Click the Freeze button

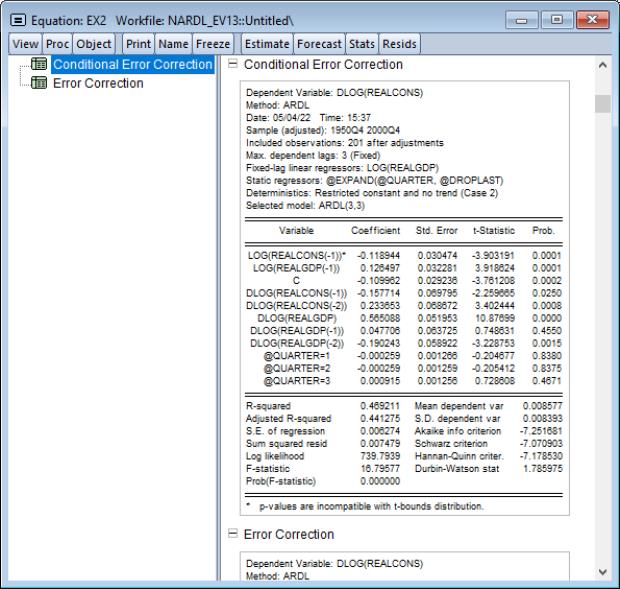211,44
